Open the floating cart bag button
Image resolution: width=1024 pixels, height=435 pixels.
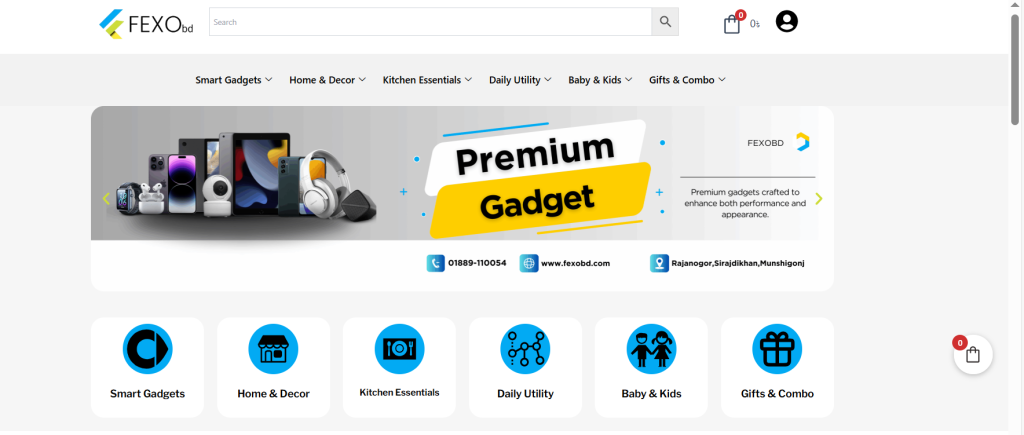click(973, 355)
